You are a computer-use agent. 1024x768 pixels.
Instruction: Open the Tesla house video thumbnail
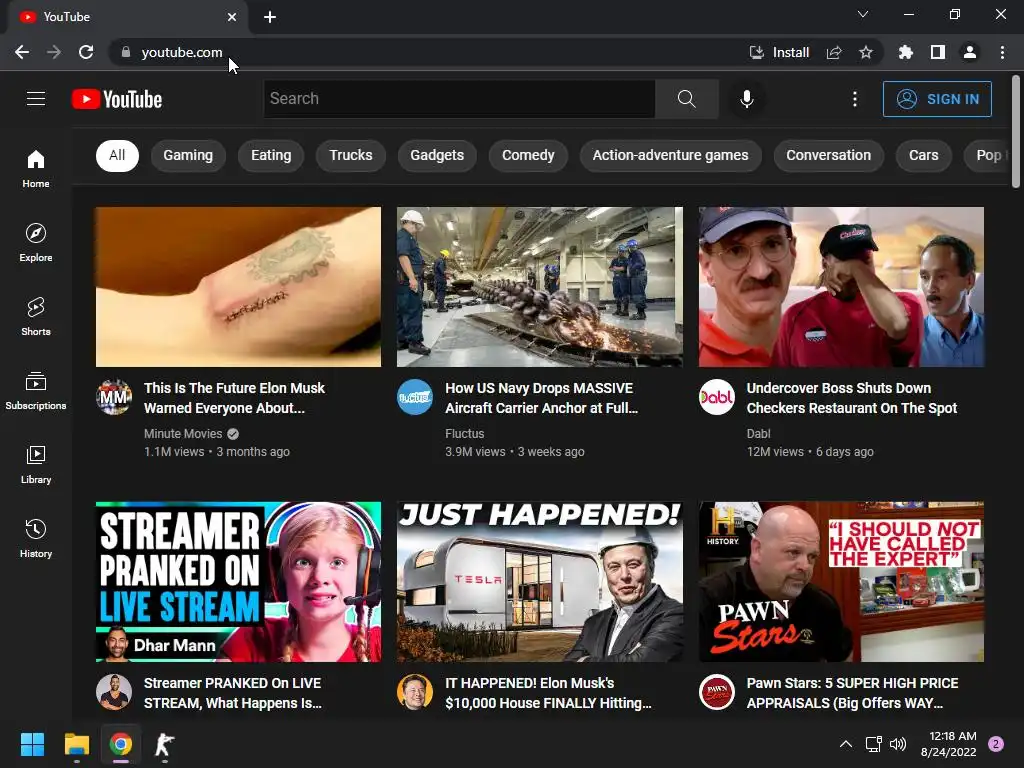(x=539, y=582)
